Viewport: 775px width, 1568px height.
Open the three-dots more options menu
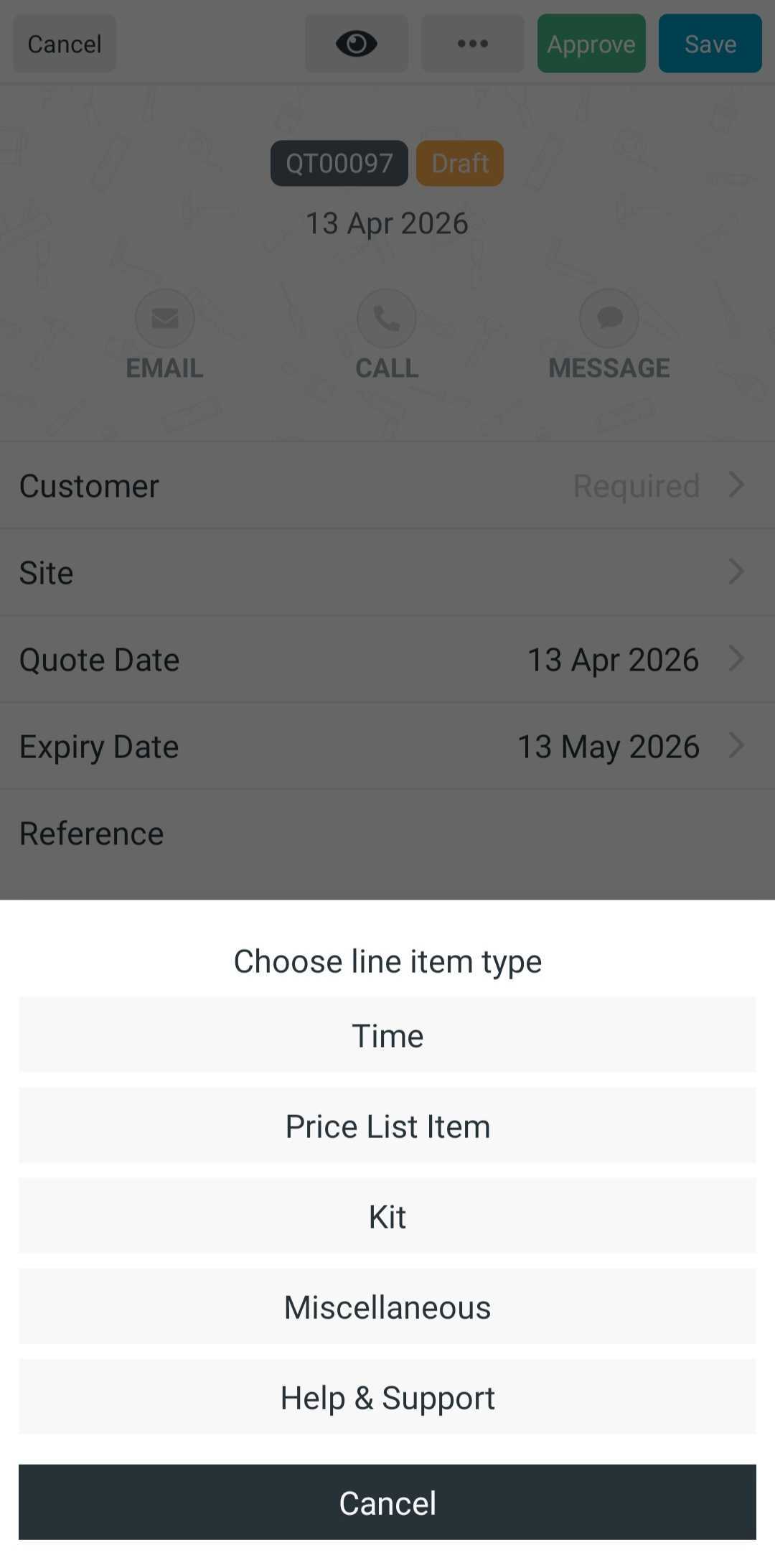coord(472,44)
